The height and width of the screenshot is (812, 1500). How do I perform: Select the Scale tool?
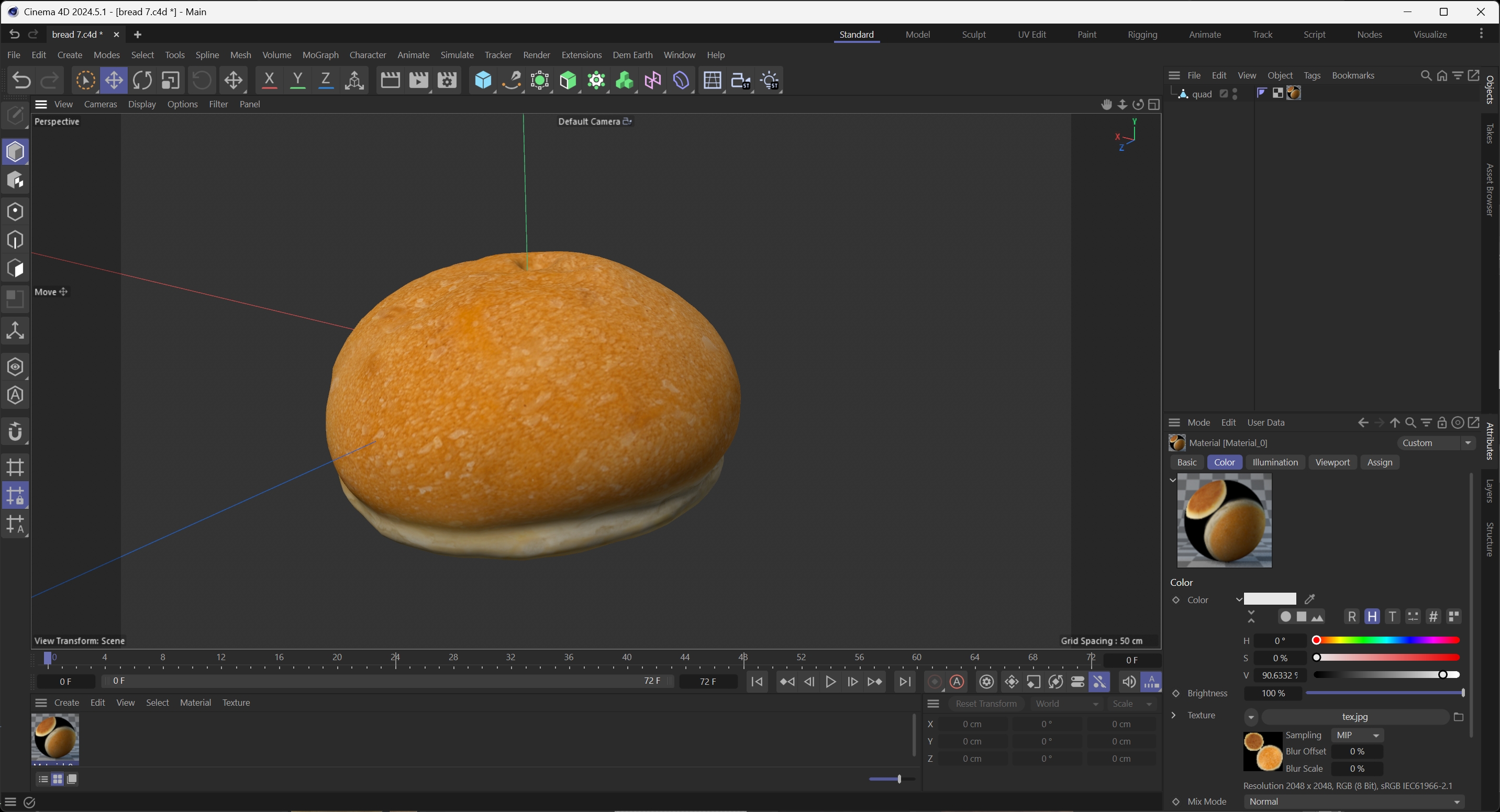tap(171, 80)
